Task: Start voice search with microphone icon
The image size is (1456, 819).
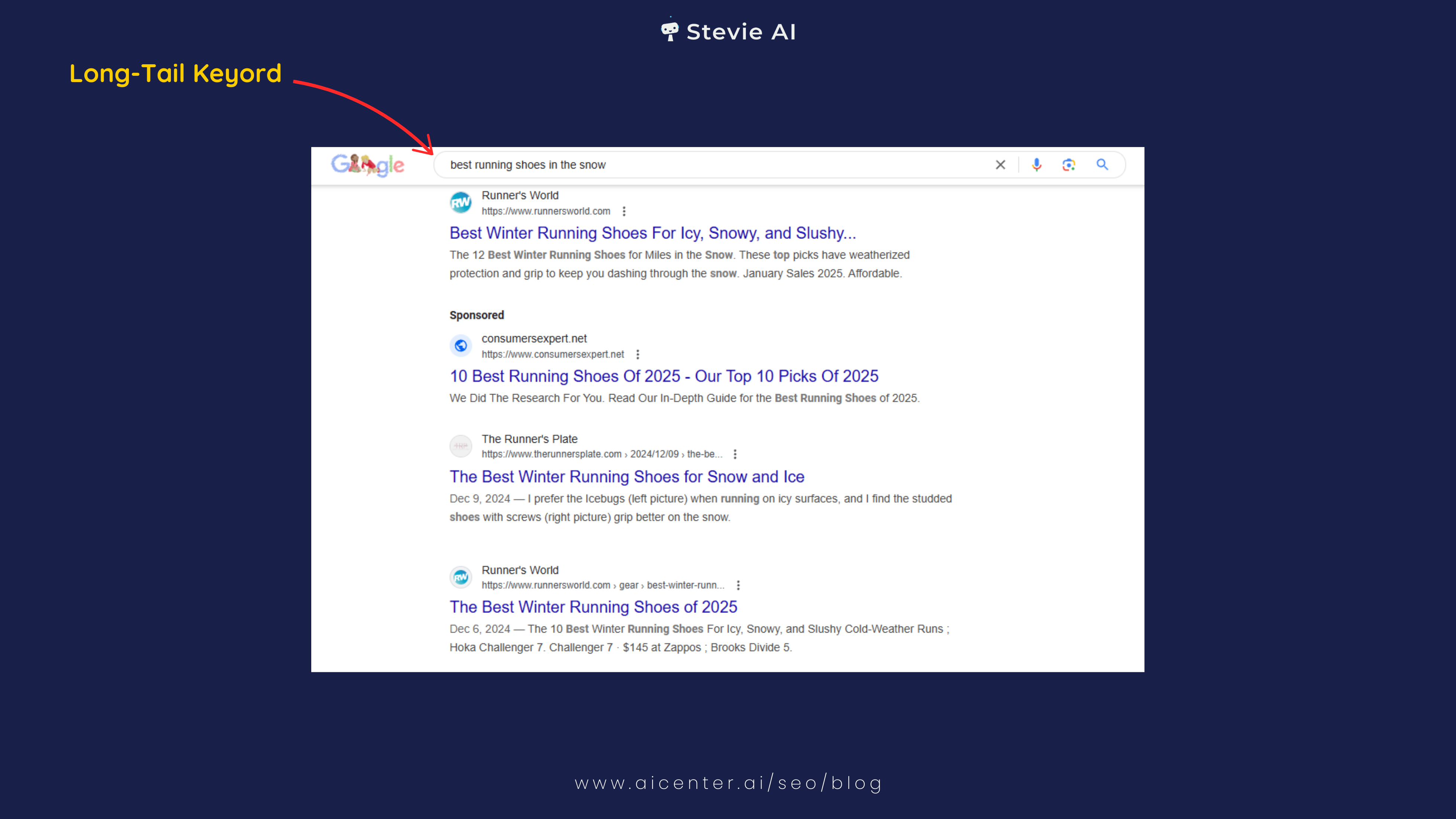Action: [1036, 165]
